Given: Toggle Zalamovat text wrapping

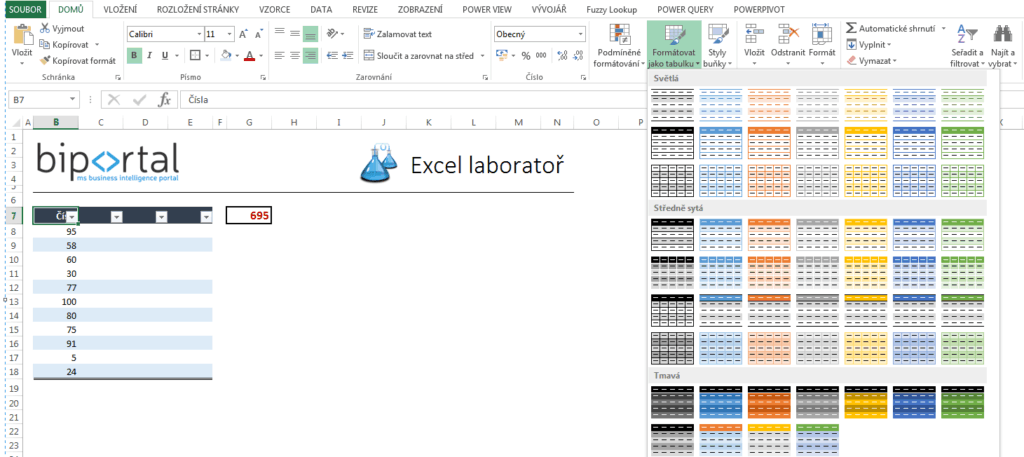Looking at the screenshot, I should [x=397, y=33].
